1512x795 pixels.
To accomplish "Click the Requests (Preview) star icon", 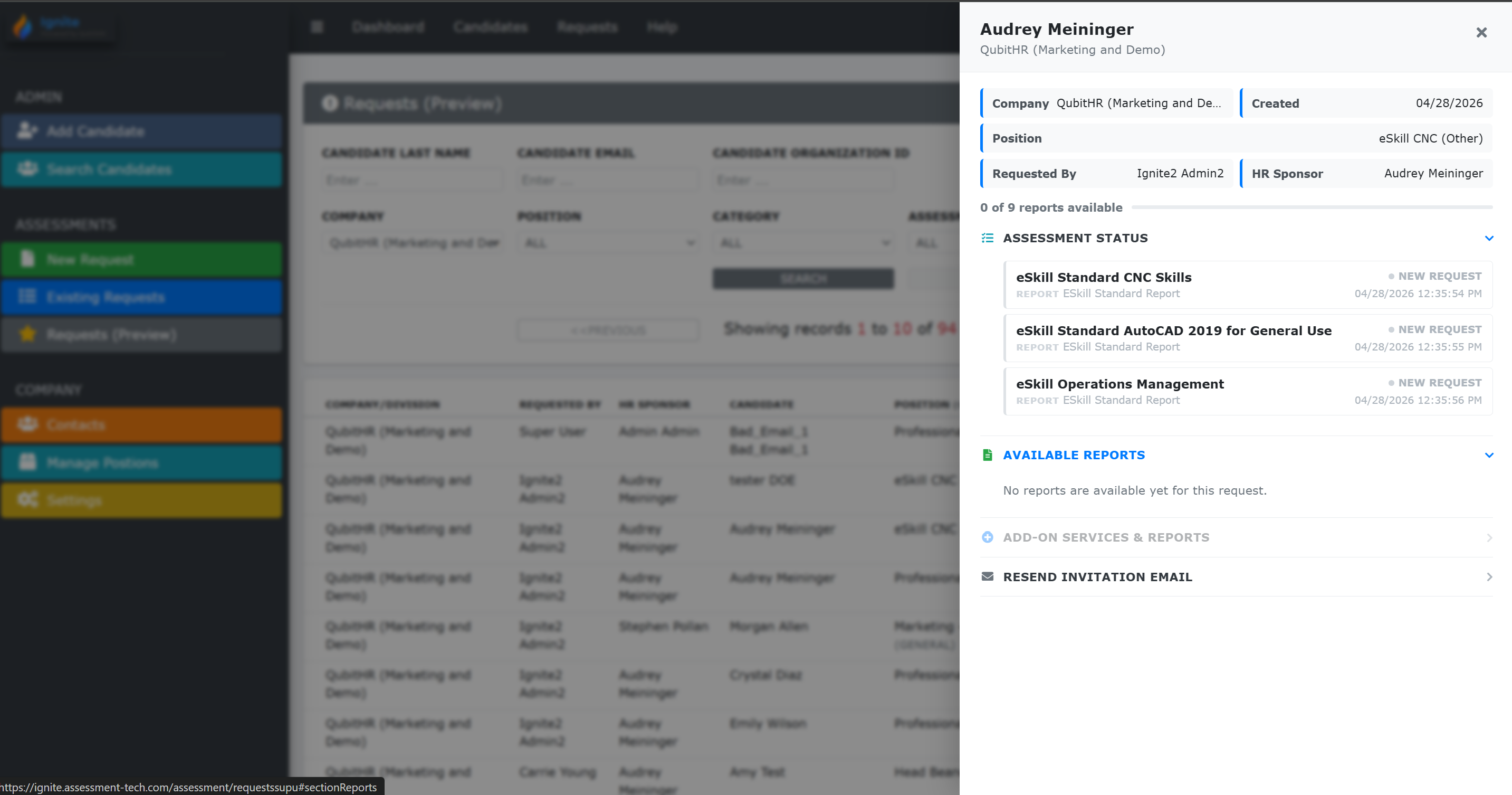I will (x=27, y=334).
